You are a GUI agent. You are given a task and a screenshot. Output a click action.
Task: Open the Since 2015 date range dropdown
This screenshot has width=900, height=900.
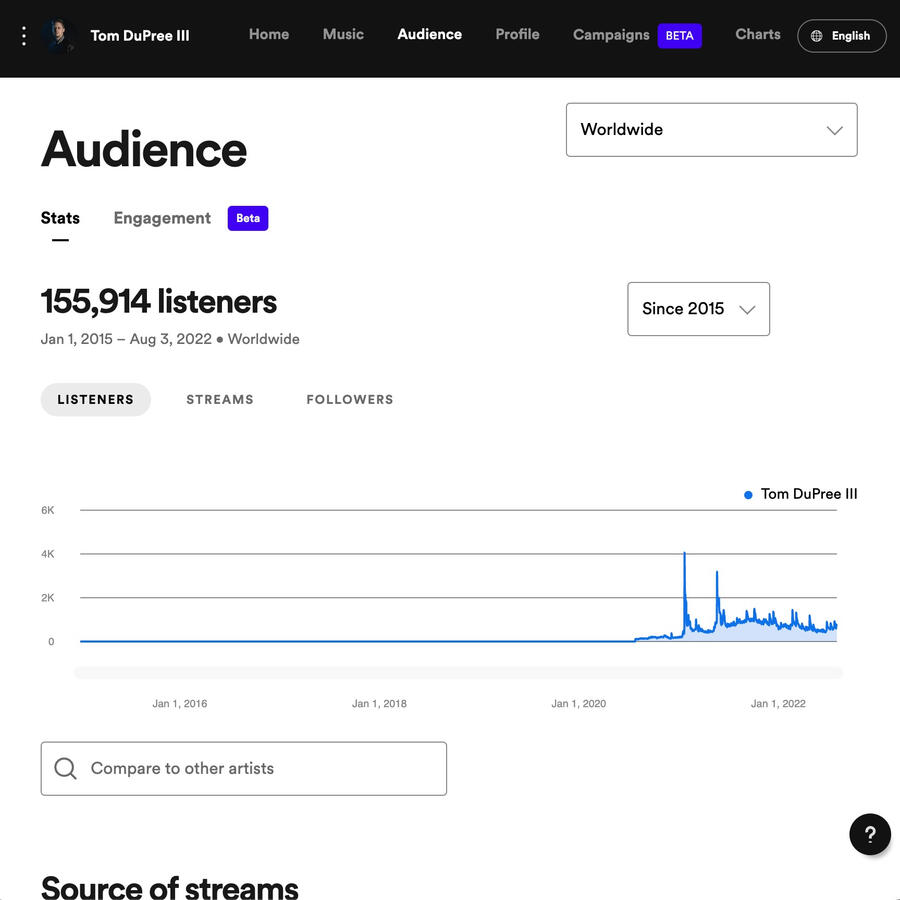click(698, 309)
